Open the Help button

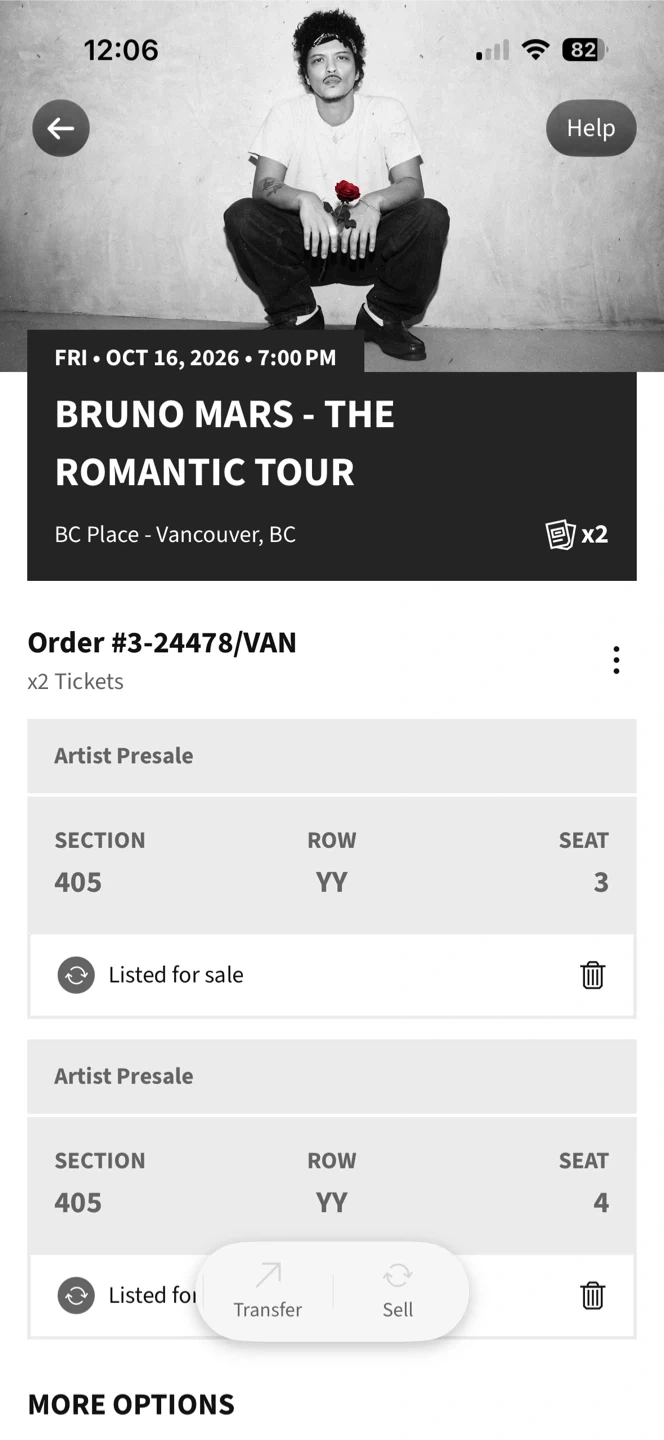[590, 128]
